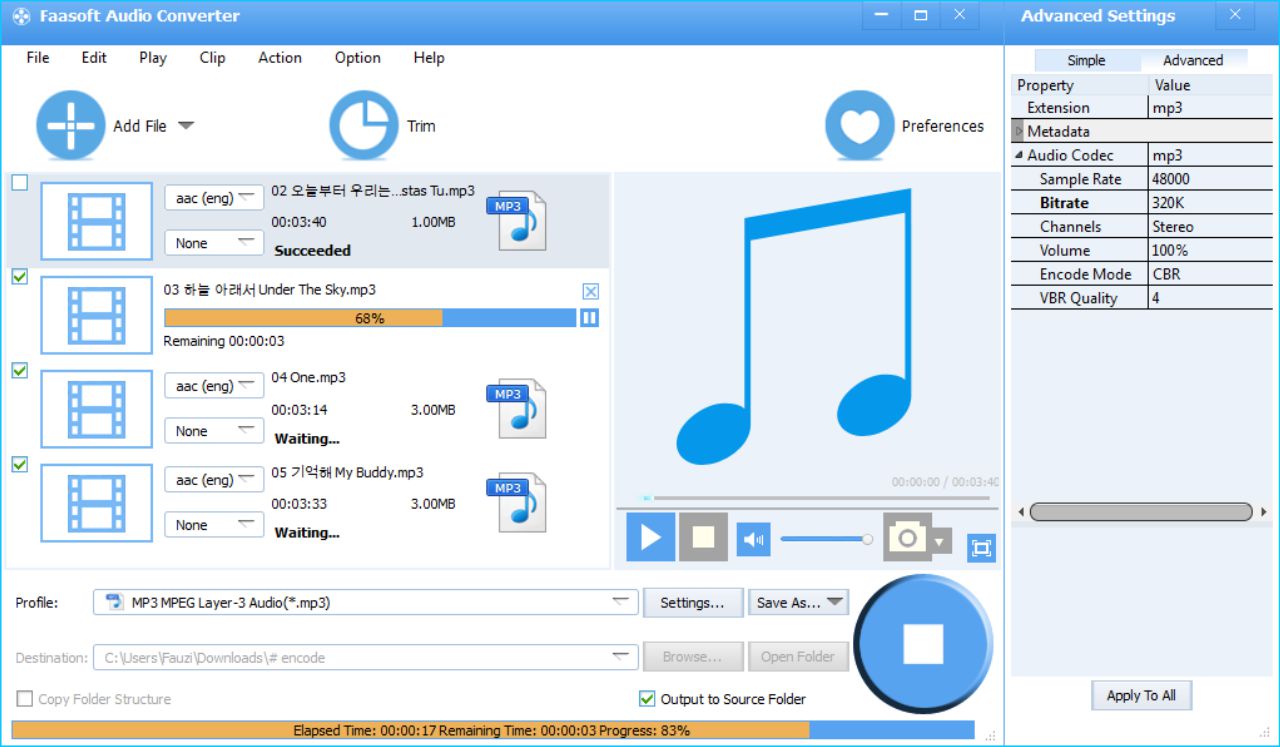The width and height of the screenshot is (1280, 747).
Task: Click Apply To All button
Action: [x=1141, y=696]
